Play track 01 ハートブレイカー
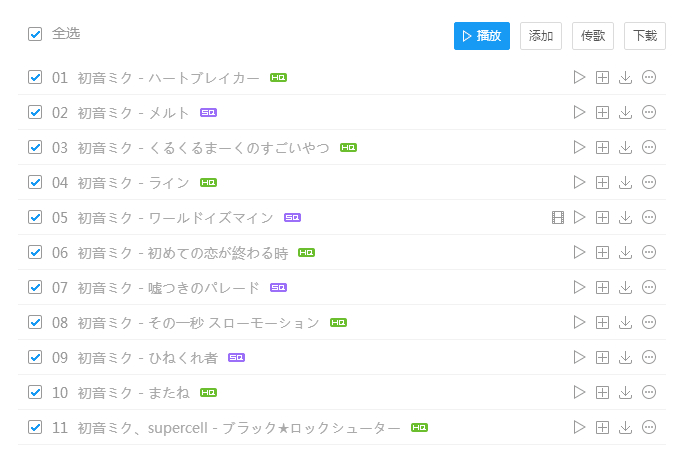Viewport: 675px width, 450px height. coord(579,77)
